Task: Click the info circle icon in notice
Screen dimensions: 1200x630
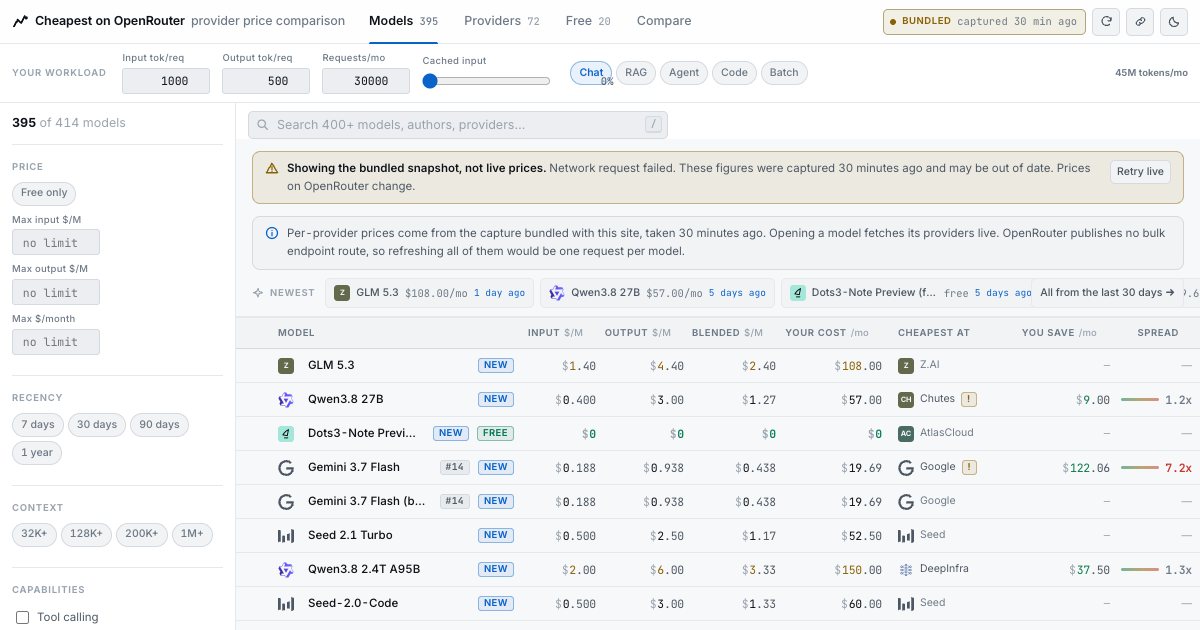Action: tap(271, 232)
